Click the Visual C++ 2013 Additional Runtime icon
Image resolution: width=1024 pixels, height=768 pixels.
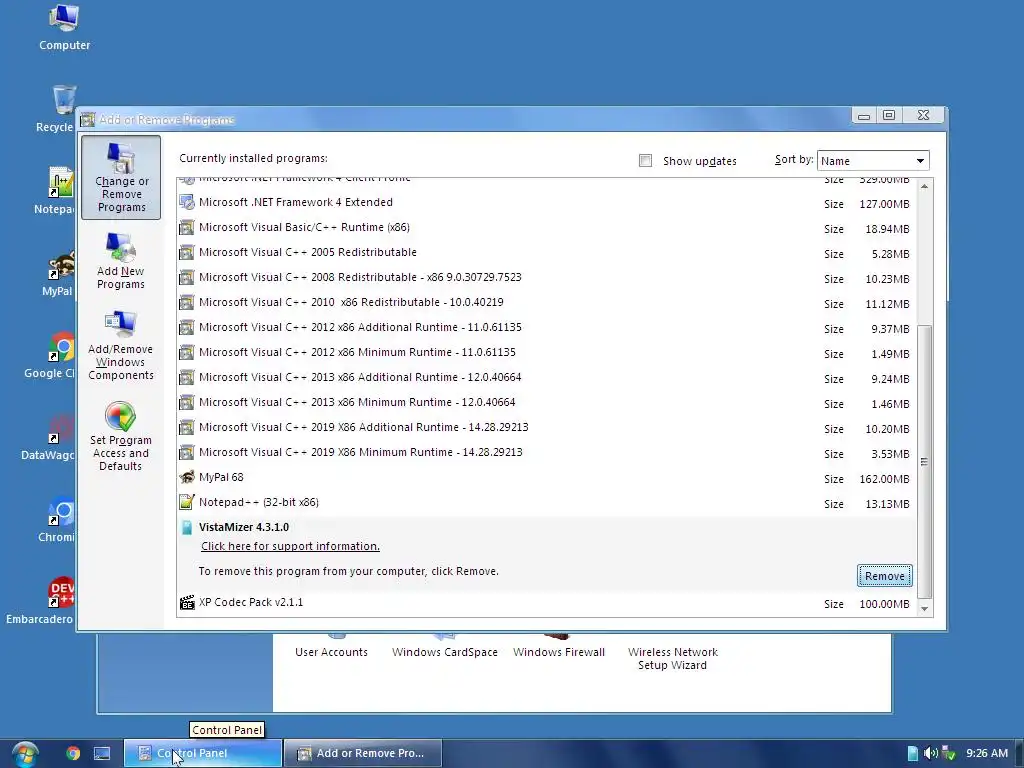click(187, 377)
